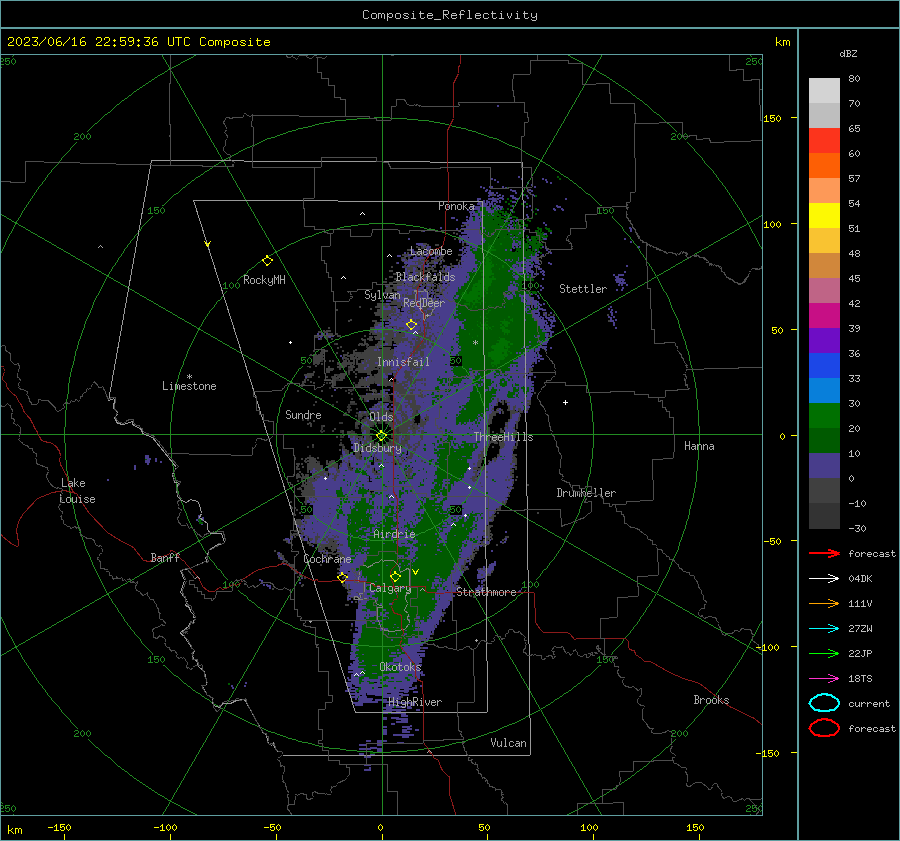The width and height of the screenshot is (900, 841).
Task: Click the Sylvan label
Action: [x=382, y=295]
